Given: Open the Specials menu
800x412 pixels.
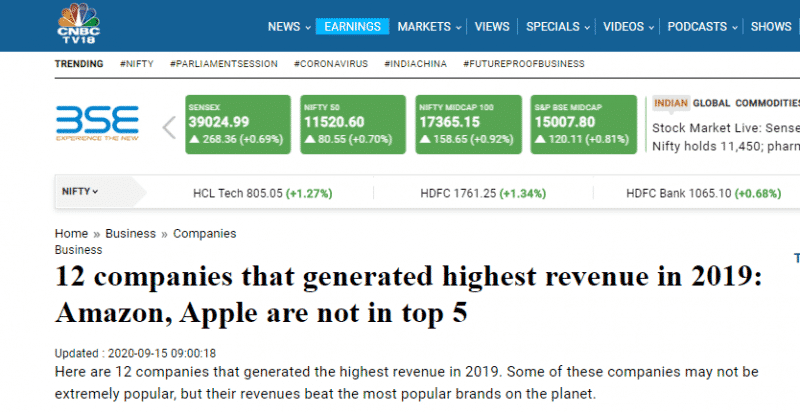Looking at the screenshot, I should click(x=553, y=27).
